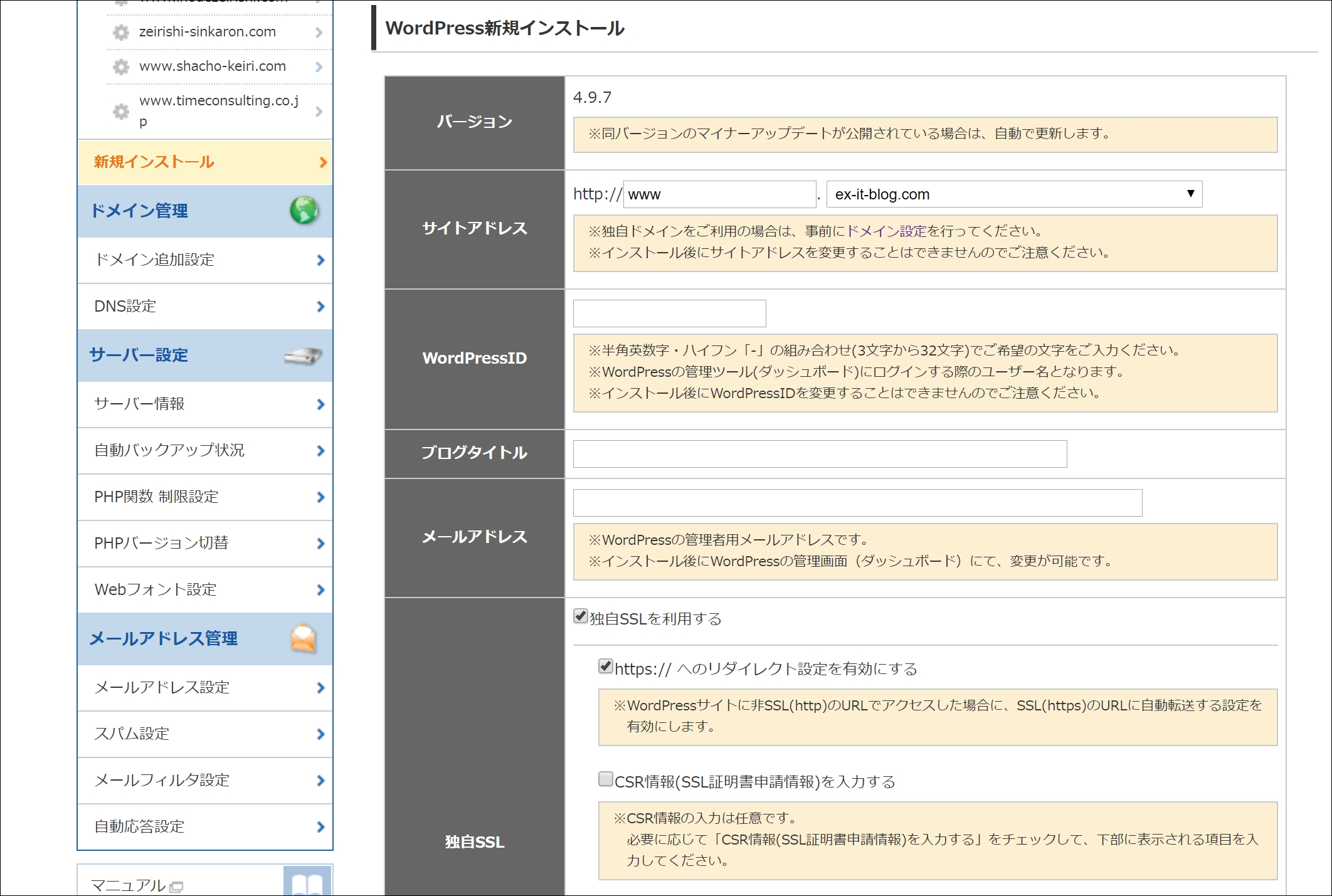The height and width of the screenshot is (896, 1332).
Task: Uncheck 独自SSLを利用する checkbox
Action: [581, 616]
